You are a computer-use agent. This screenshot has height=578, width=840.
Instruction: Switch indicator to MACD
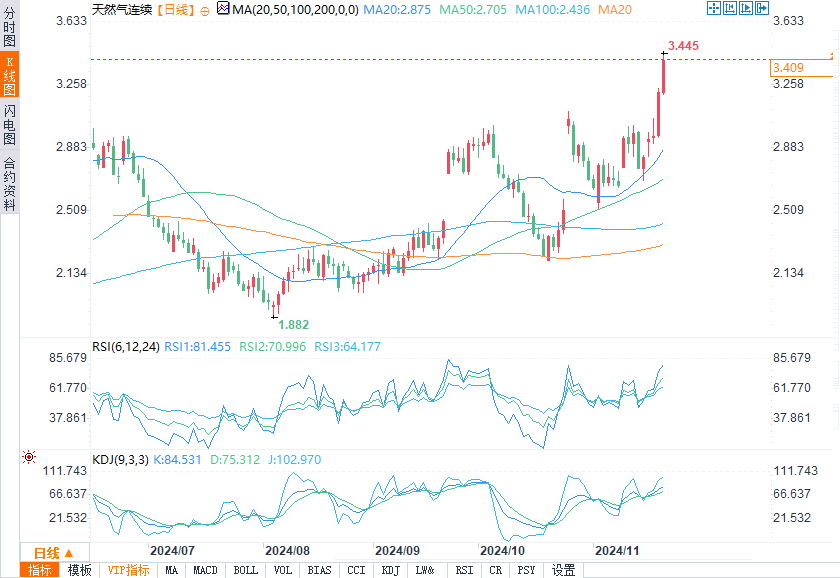pyautogui.click(x=204, y=570)
